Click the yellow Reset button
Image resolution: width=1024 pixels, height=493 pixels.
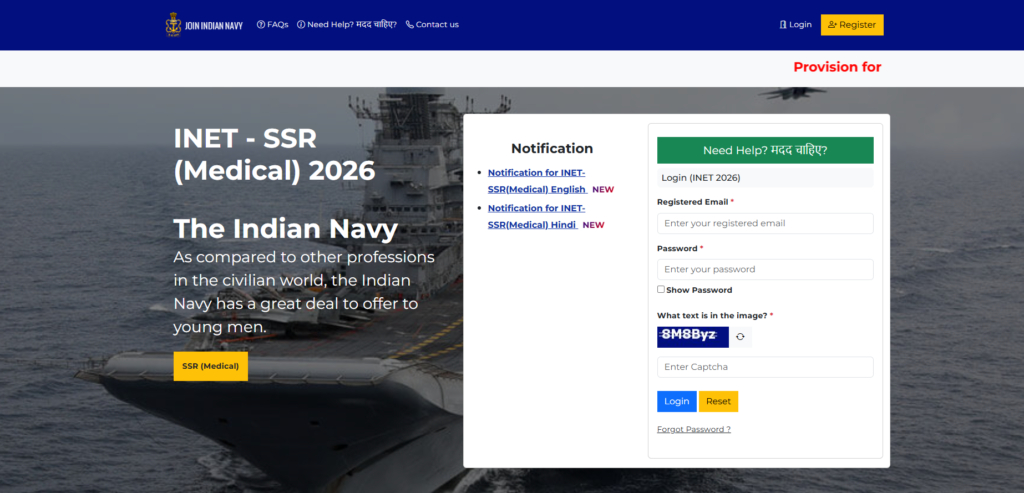tap(718, 402)
